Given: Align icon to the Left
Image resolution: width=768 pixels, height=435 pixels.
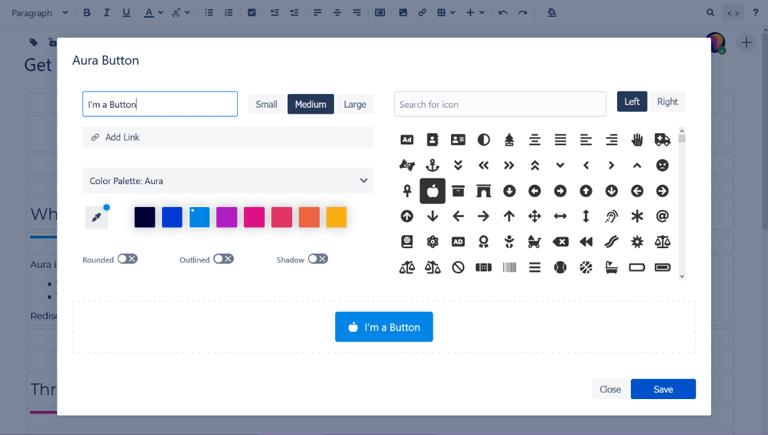Looking at the screenshot, I should pos(632,101).
